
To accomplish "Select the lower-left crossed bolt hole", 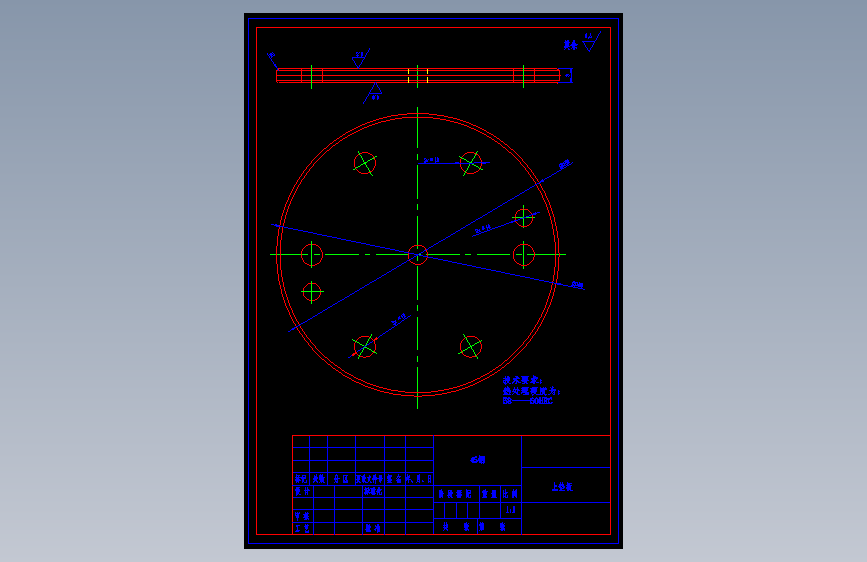I will [365, 347].
